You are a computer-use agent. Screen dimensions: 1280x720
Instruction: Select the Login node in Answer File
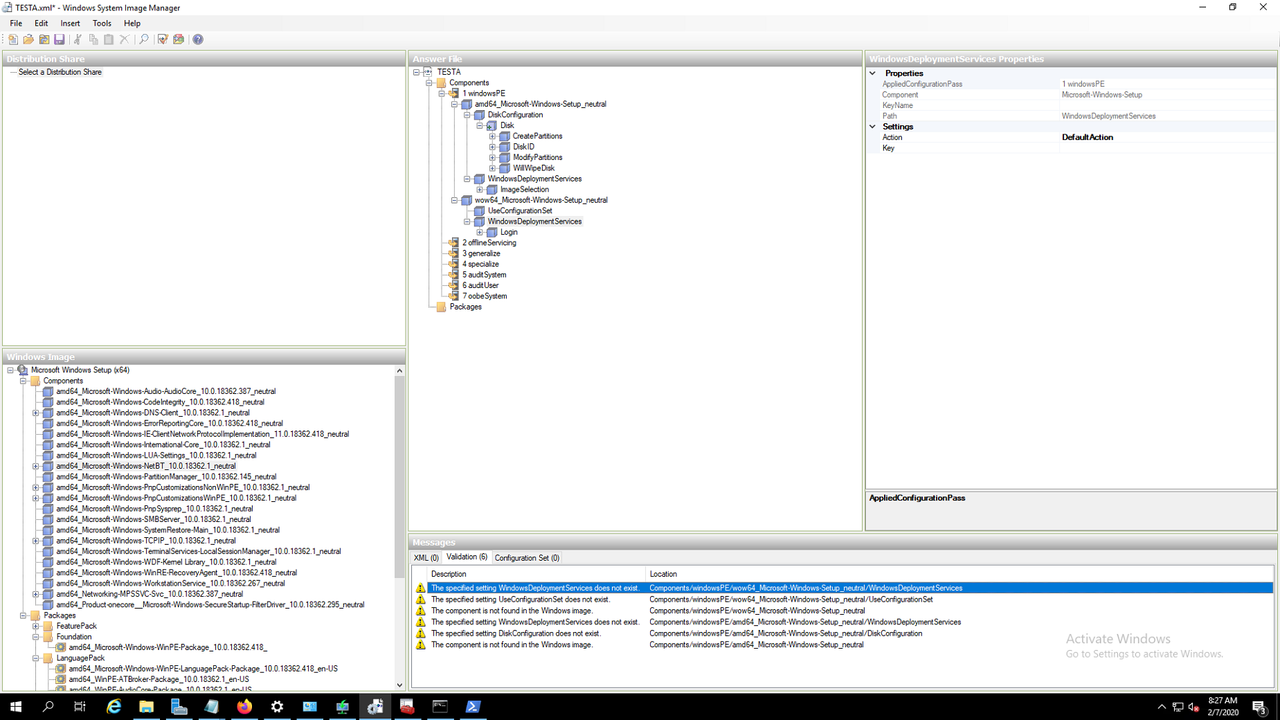pyautogui.click(x=509, y=232)
